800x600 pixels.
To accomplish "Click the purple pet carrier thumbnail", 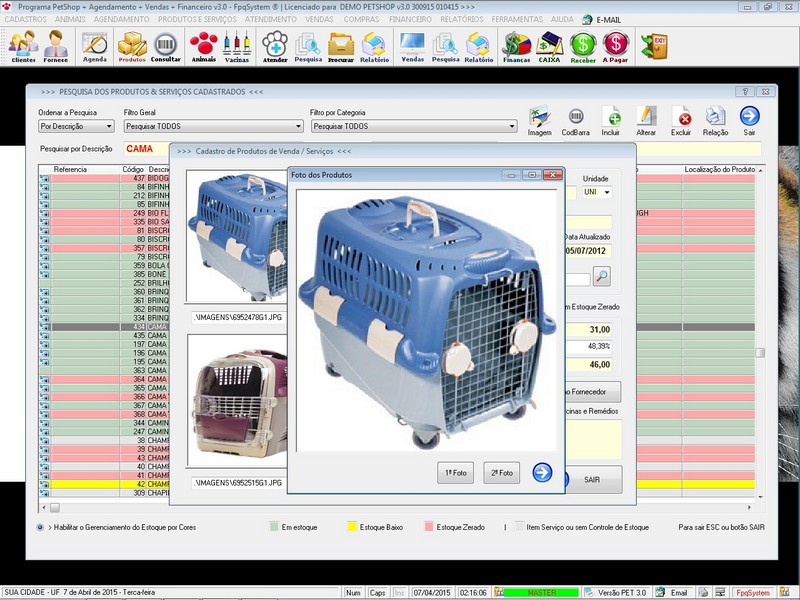I will [x=237, y=401].
